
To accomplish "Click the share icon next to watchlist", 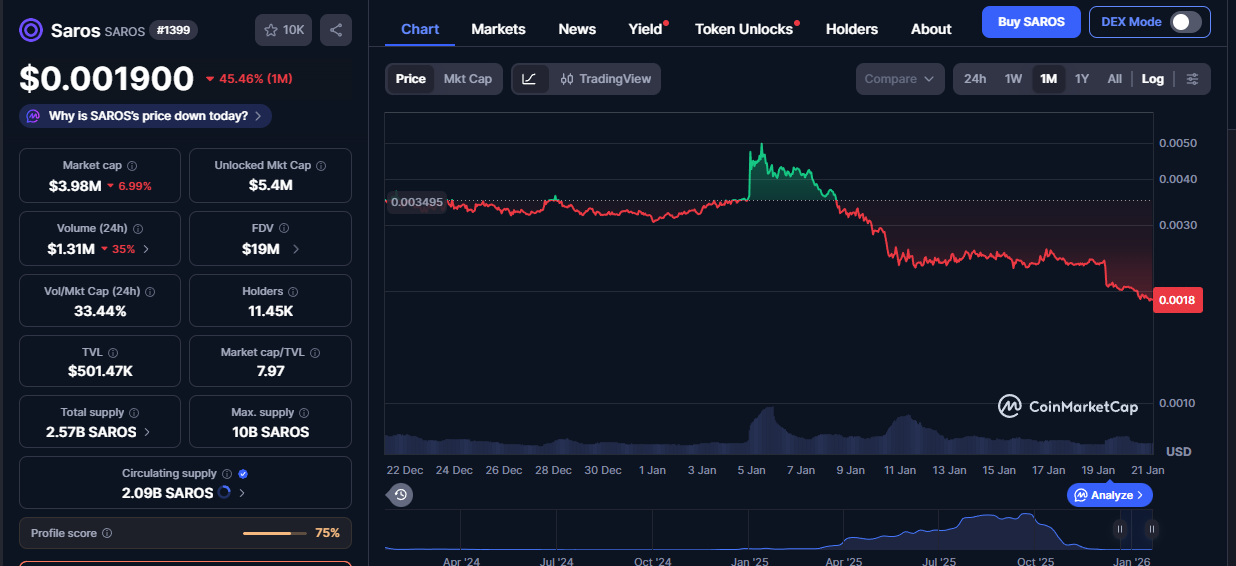I will pos(335,30).
